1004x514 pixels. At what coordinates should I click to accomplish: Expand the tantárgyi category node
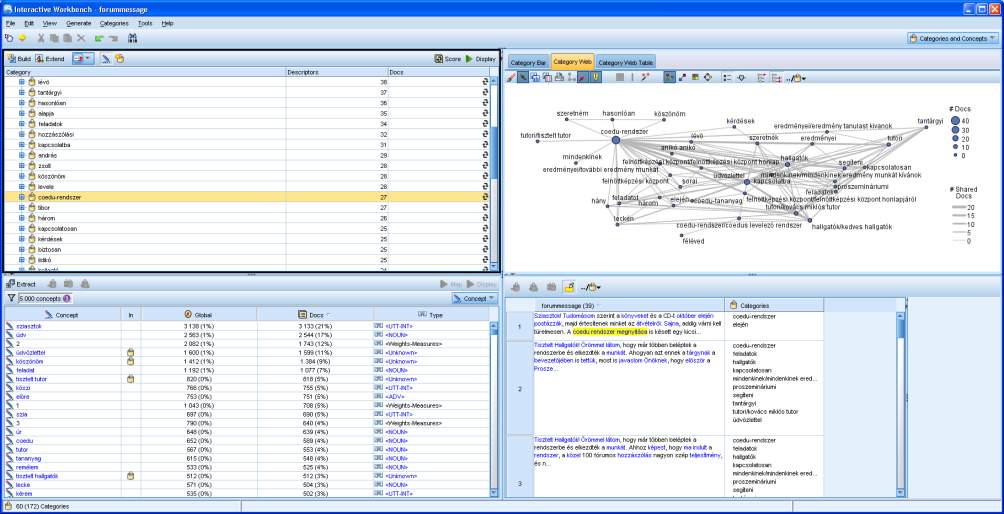pyautogui.click(x=21, y=93)
